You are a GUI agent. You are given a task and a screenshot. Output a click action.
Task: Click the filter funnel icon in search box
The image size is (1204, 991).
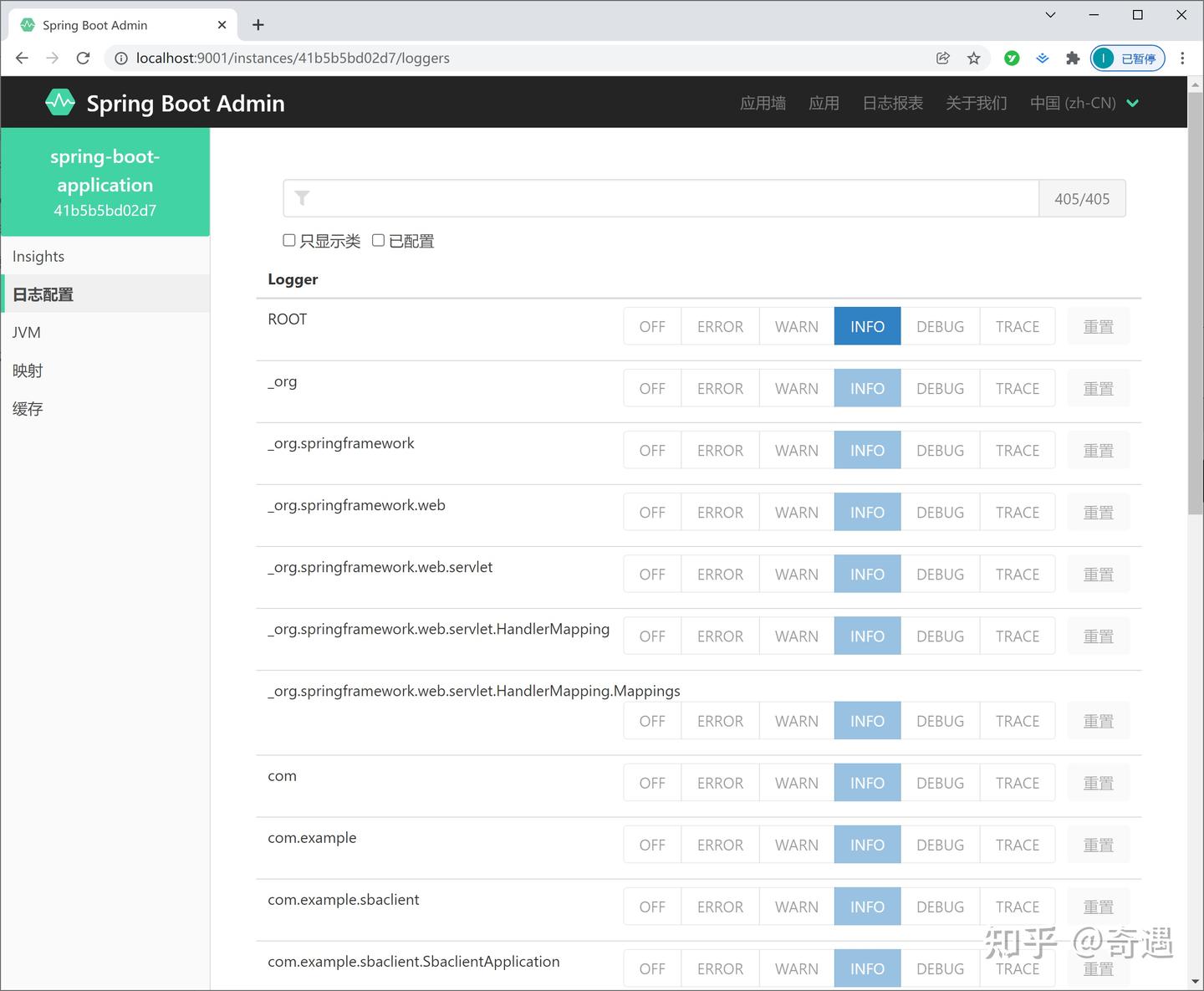click(x=301, y=197)
